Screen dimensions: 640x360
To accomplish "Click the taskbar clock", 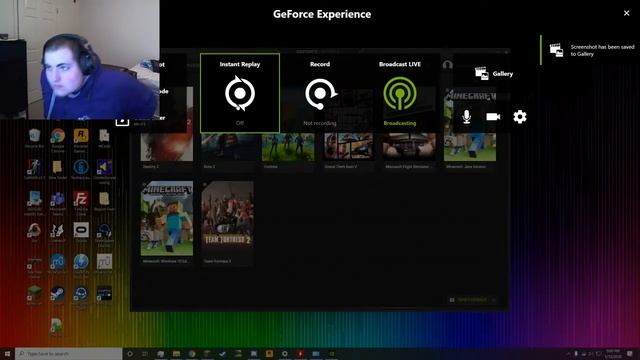I will (612, 353).
